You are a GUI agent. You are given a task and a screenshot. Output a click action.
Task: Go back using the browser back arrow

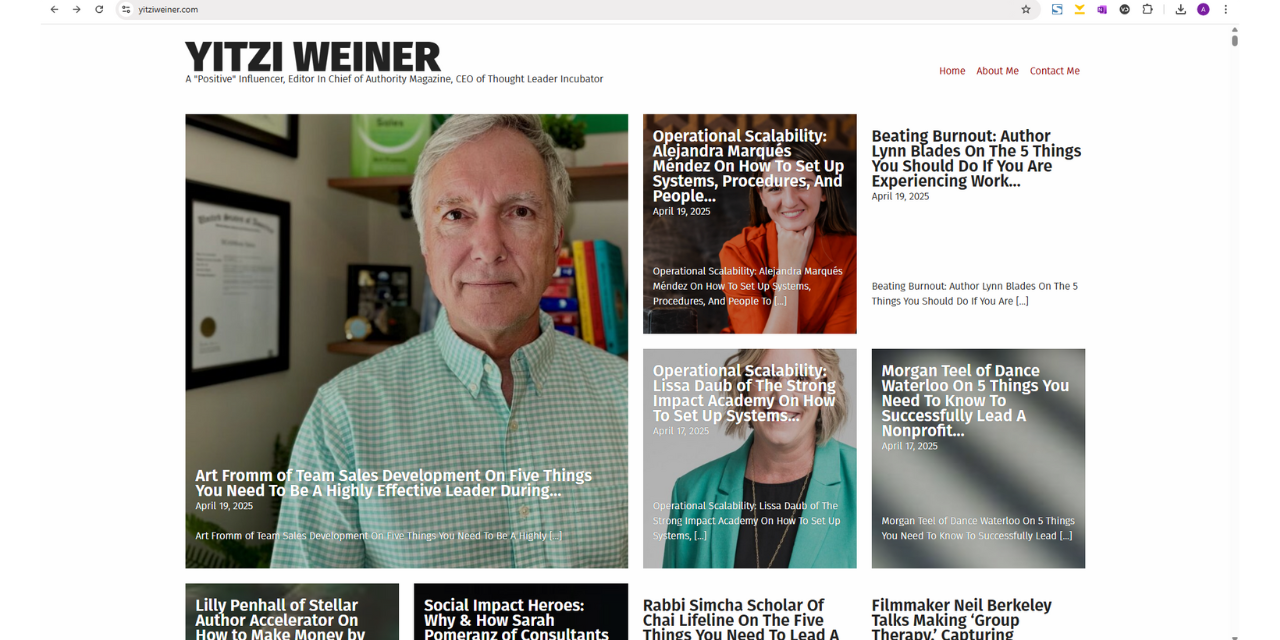(x=54, y=9)
